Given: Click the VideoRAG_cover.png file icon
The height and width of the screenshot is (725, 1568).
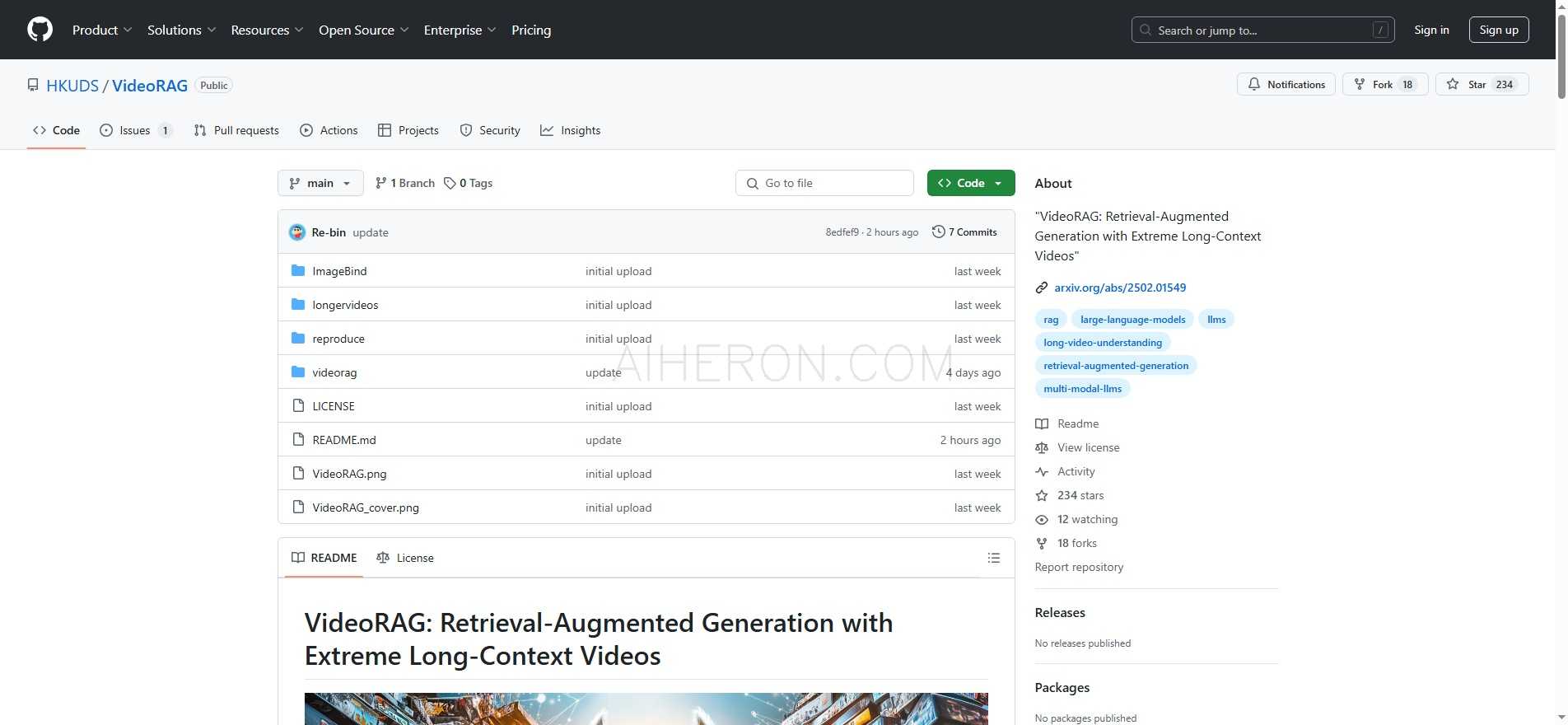Looking at the screenshot, I should tap(298, 507).
